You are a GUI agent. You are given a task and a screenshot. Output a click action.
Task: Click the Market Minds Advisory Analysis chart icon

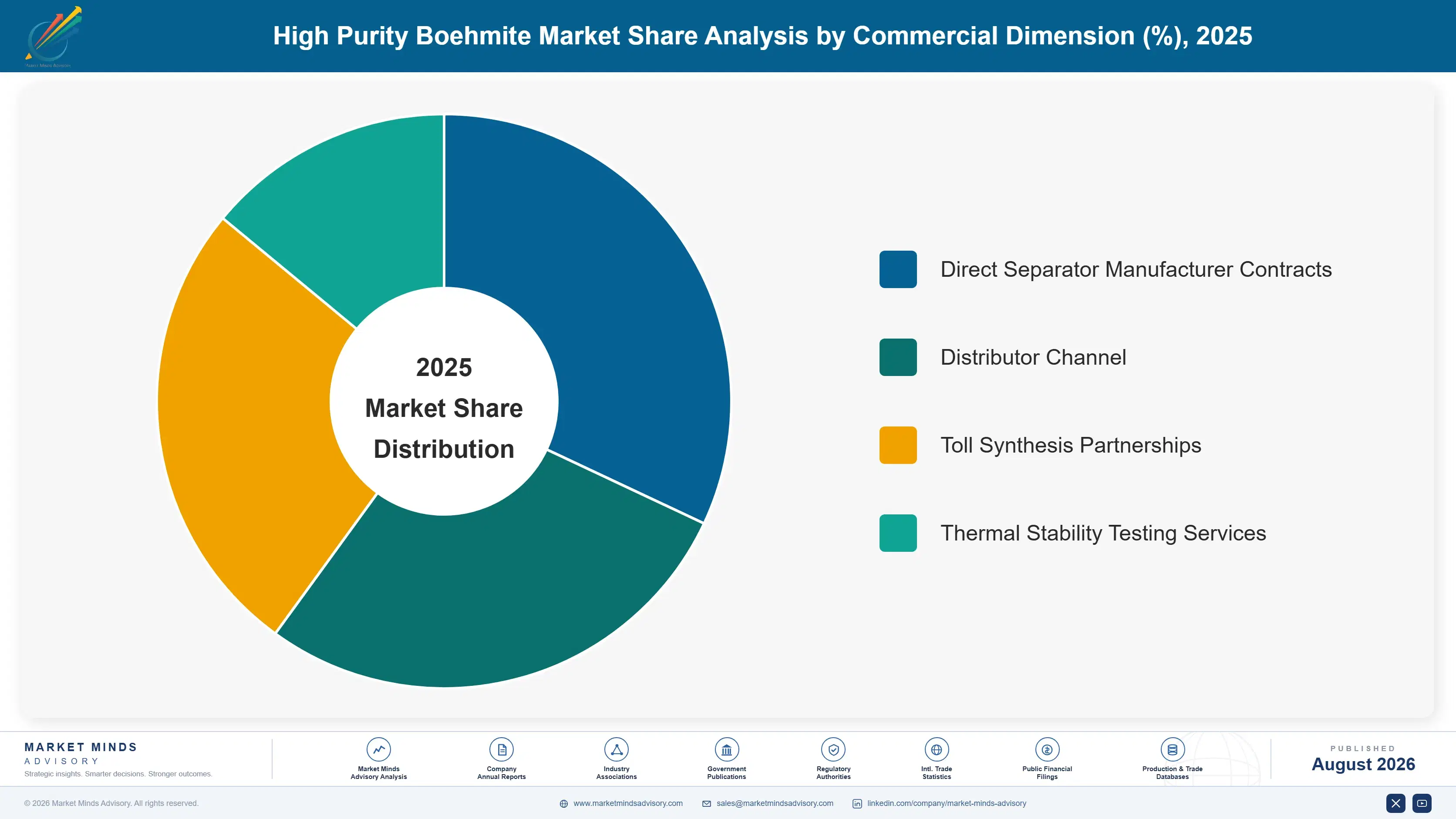379,749
